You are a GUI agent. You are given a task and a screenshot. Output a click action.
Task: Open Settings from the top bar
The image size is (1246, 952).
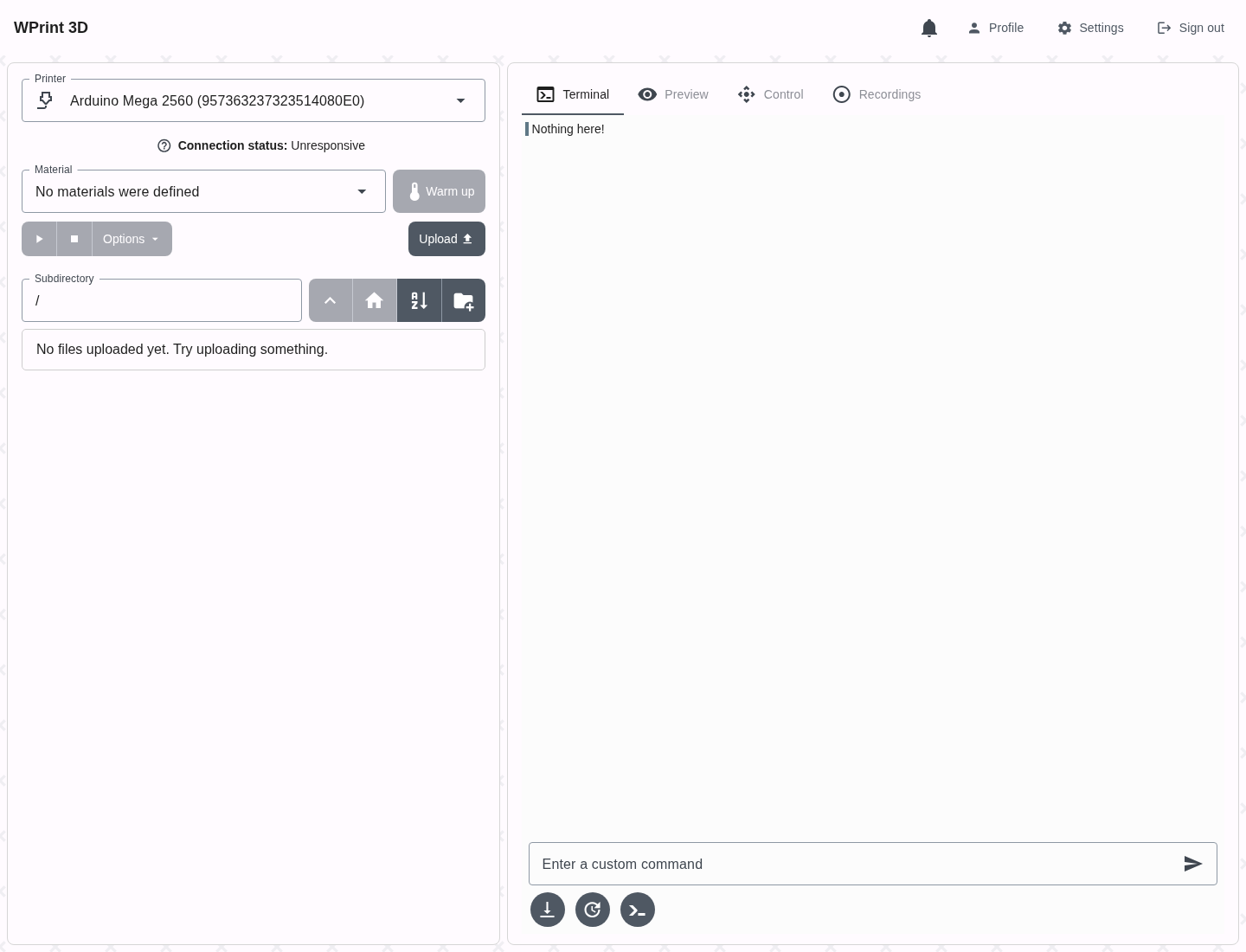coord(1090,28)
